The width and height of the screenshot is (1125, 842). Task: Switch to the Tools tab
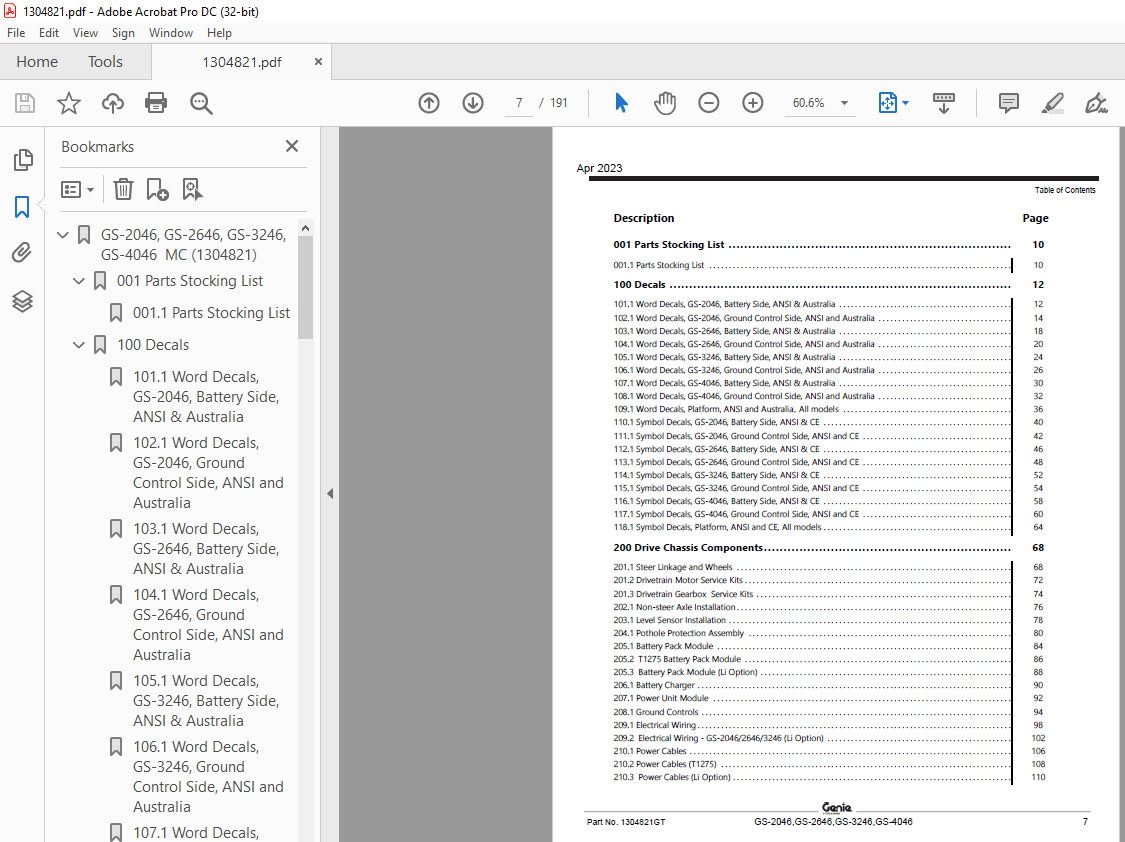tap(105, 62)
